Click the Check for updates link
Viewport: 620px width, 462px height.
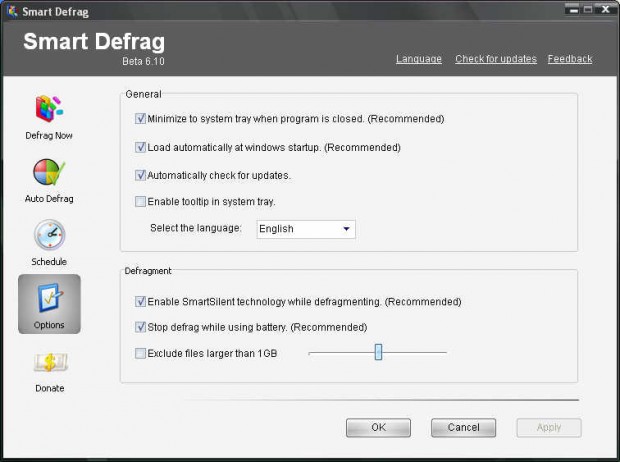(496, 59)
